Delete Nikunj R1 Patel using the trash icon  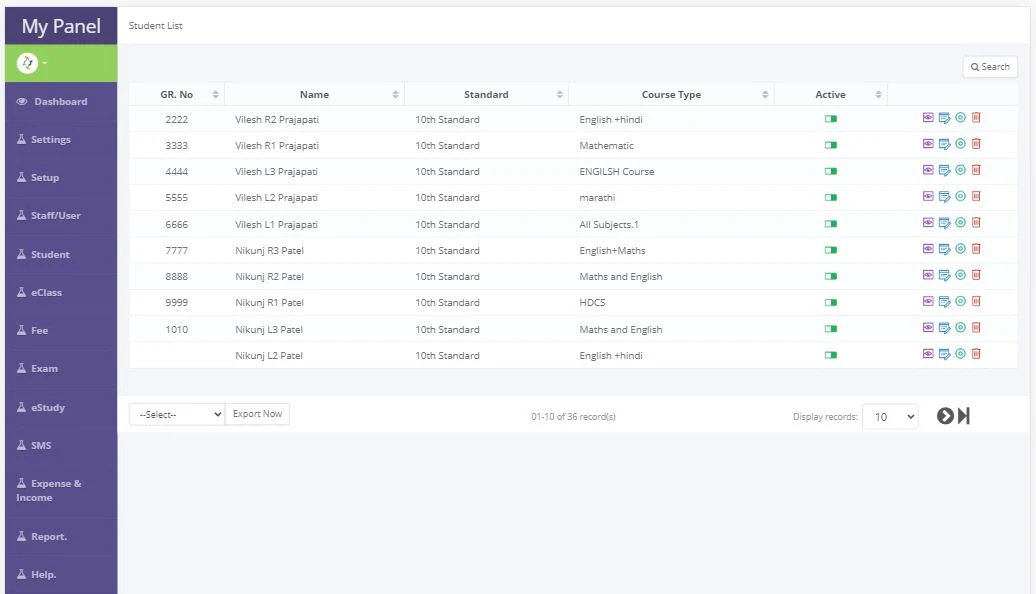pos(975,301)
